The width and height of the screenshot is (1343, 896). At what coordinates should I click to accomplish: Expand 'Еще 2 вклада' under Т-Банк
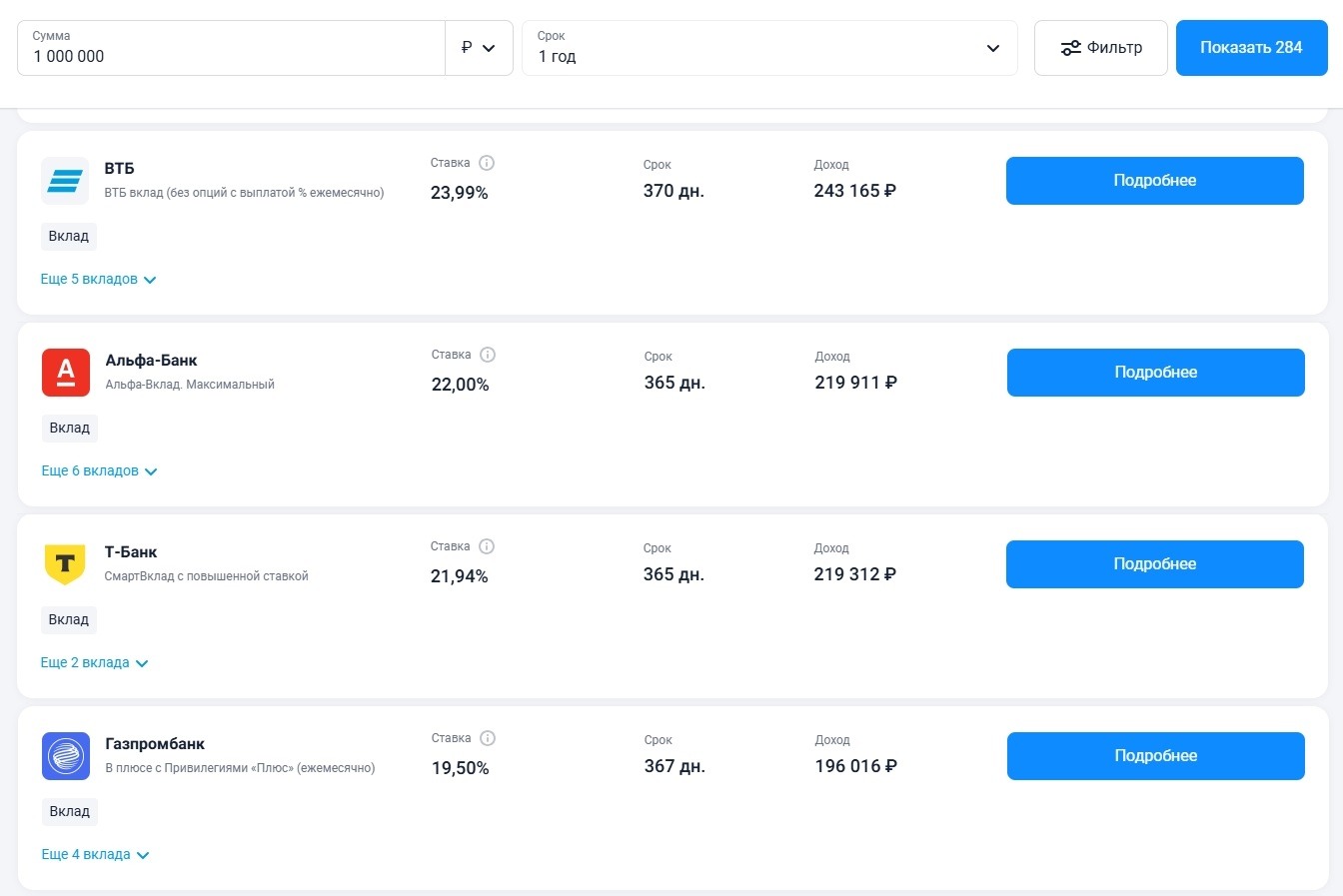tap(95, 663)
